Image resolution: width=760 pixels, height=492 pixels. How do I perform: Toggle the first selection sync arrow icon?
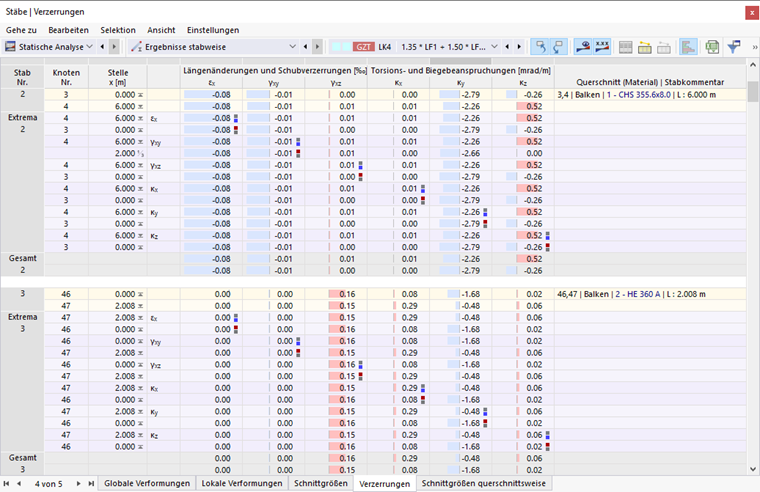click(x=540, y=47)
